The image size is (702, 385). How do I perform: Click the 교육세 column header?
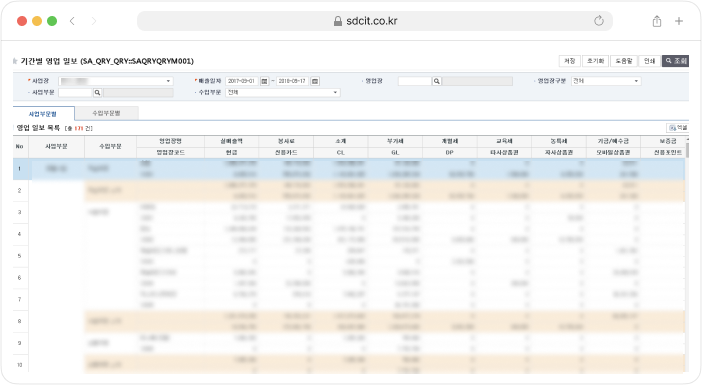504,141
